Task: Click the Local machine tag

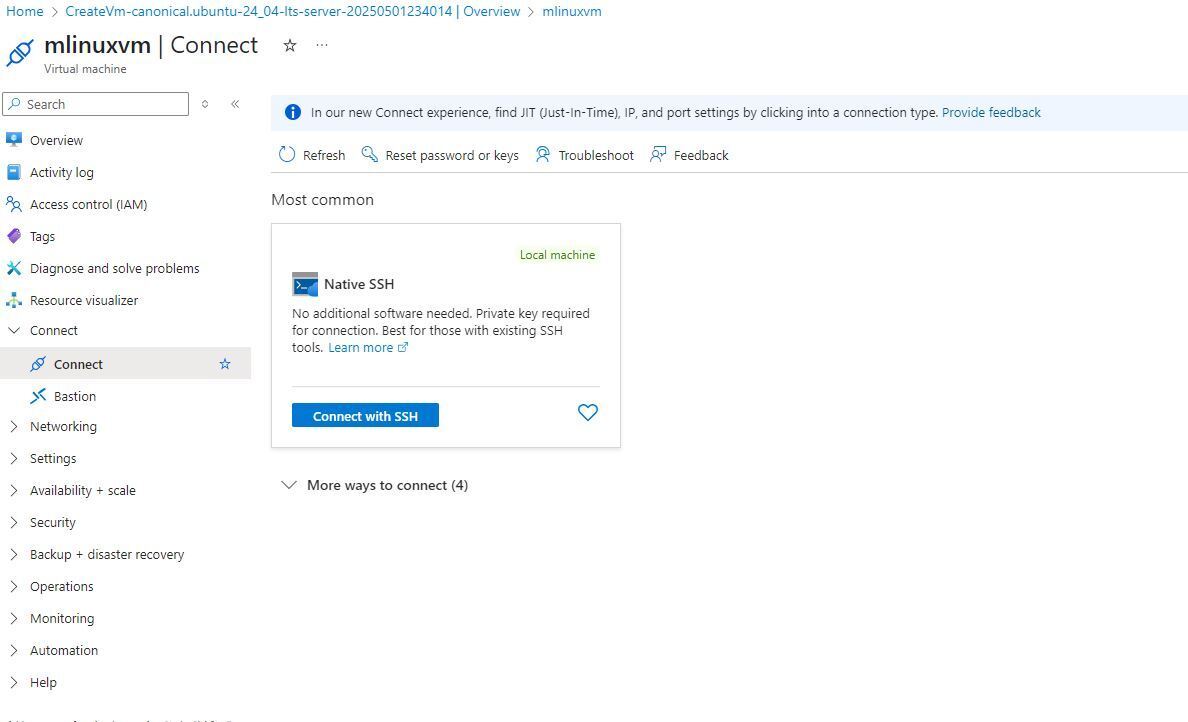Action: pos(557,255)
